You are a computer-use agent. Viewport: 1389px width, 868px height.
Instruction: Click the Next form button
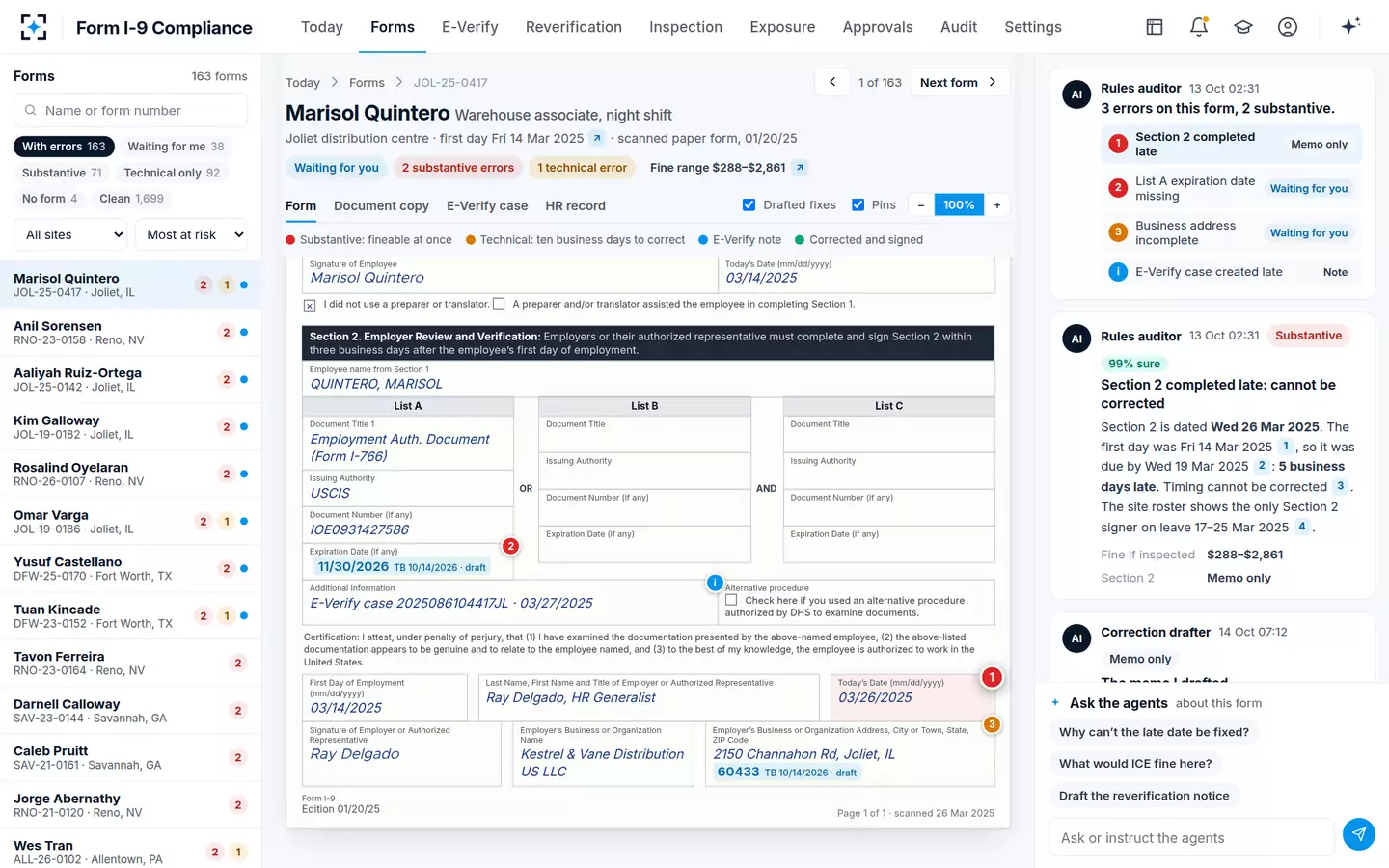(x=959, y=82)
